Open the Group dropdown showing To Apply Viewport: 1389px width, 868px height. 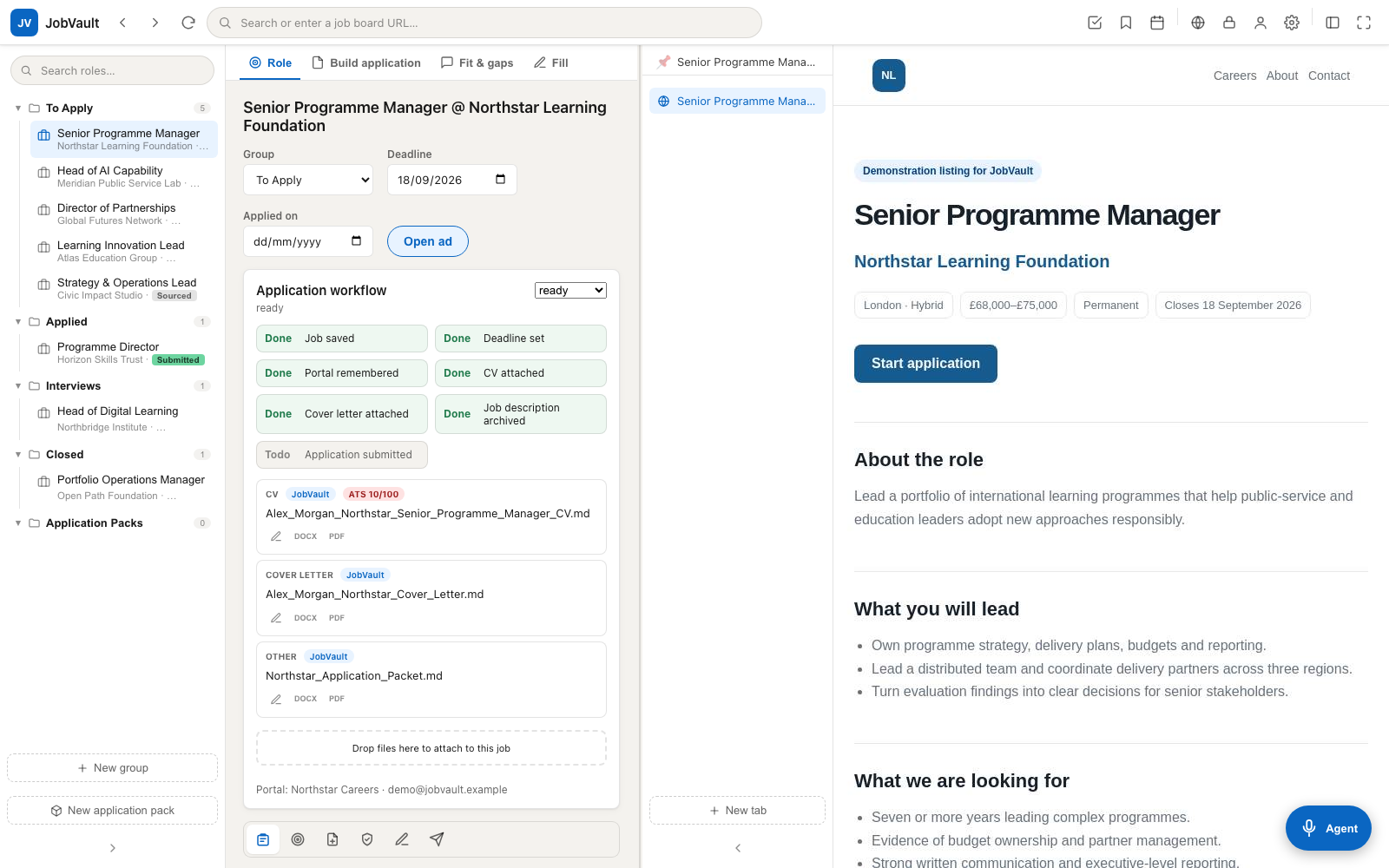[x=308, y=180]
